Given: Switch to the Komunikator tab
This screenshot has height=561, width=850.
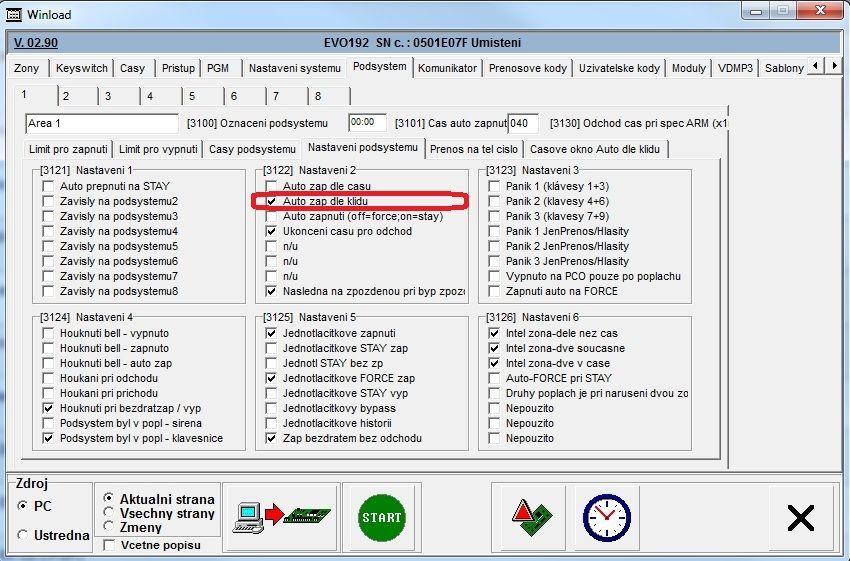Looking at the screenshot, I should 447,68.
